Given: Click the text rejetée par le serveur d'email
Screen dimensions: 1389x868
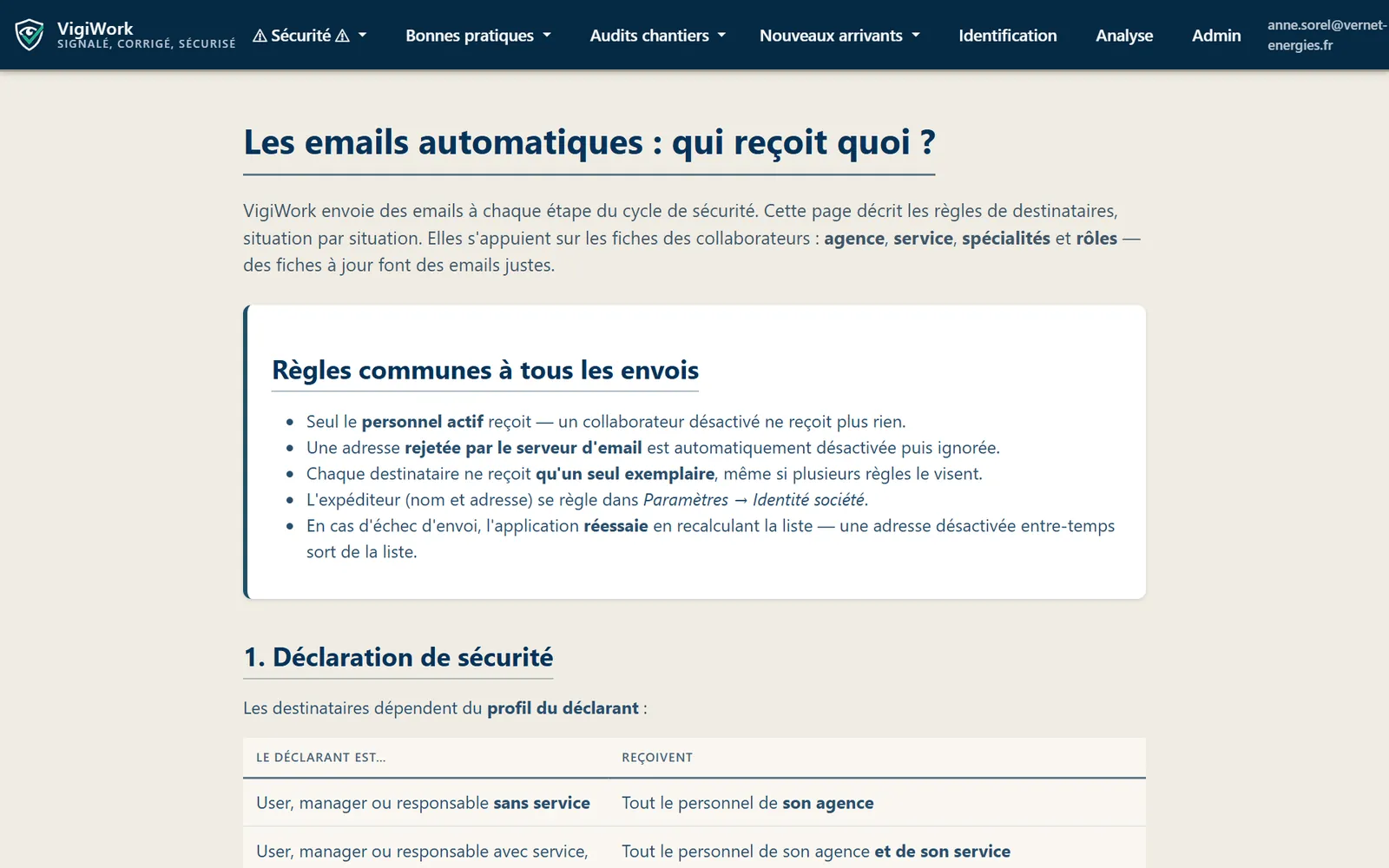Looking at the screenshot, I should (x=523, y=448).
